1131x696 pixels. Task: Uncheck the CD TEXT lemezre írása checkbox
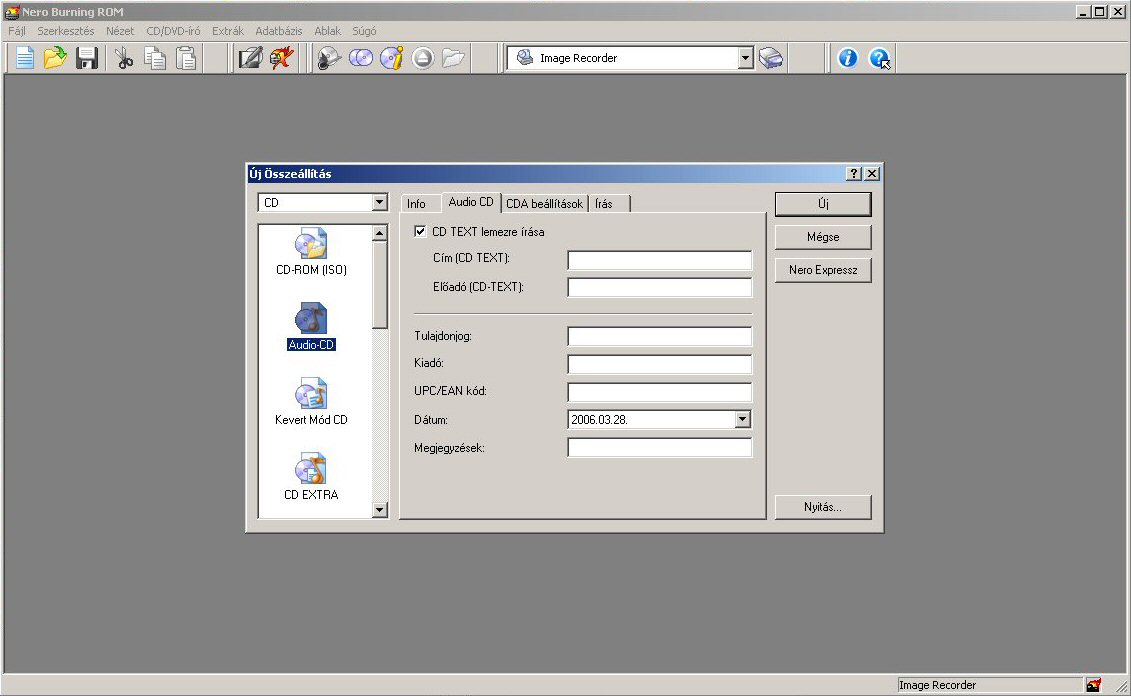(420, 232)
